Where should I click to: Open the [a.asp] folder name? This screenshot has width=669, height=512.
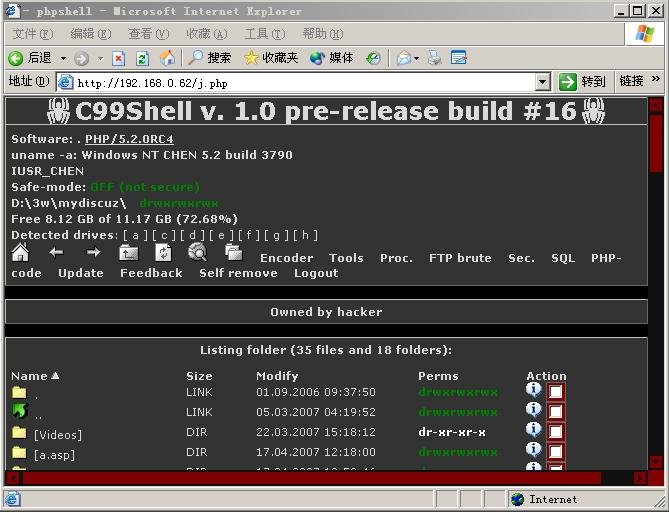point(54,455)
